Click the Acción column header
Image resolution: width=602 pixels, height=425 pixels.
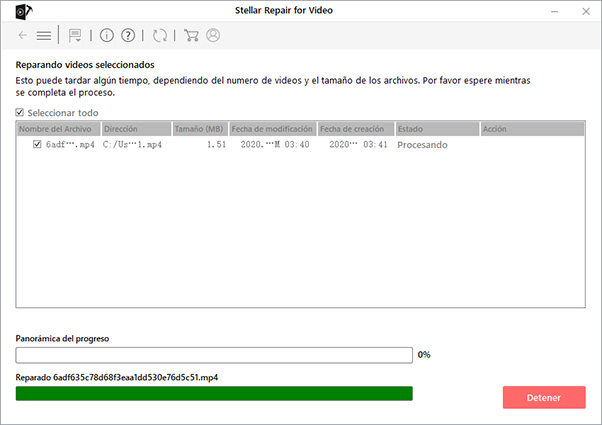pyautogui.click(x=533, y=129)
